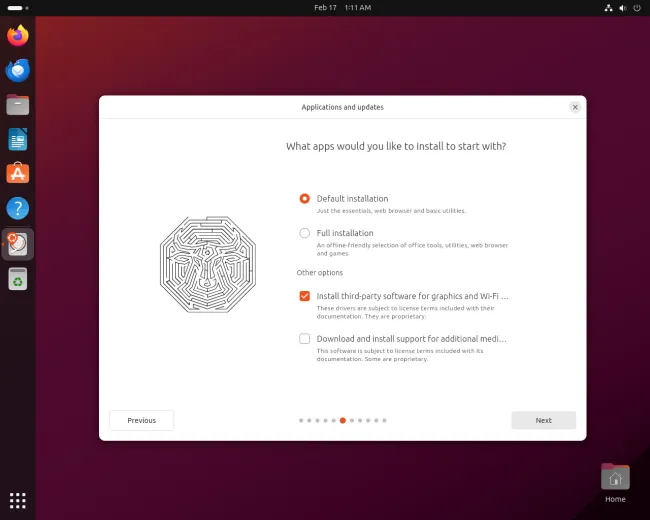Click the Next button

click(x=543, y=420)
